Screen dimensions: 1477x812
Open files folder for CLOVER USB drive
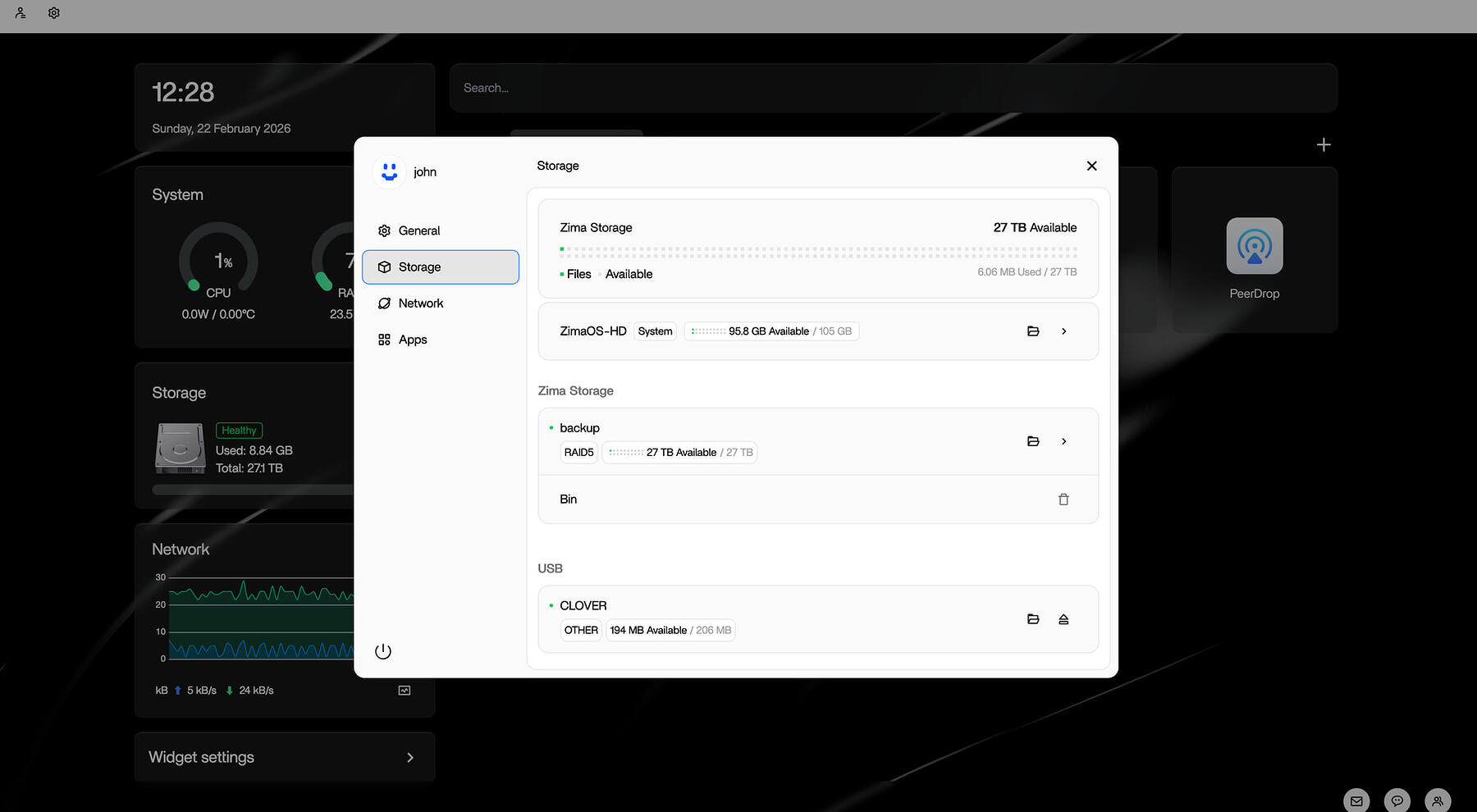pyautogui.click(x=1033, y=619)
